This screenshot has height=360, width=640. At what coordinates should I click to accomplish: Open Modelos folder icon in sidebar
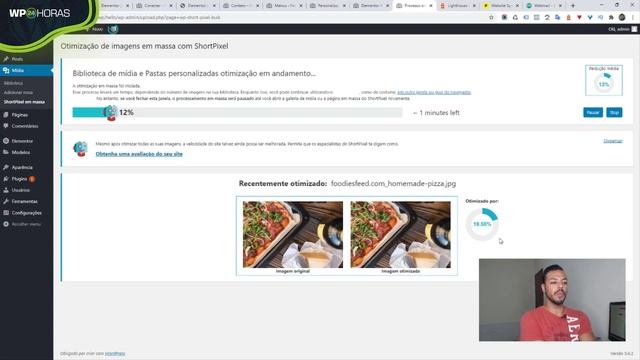6,152
